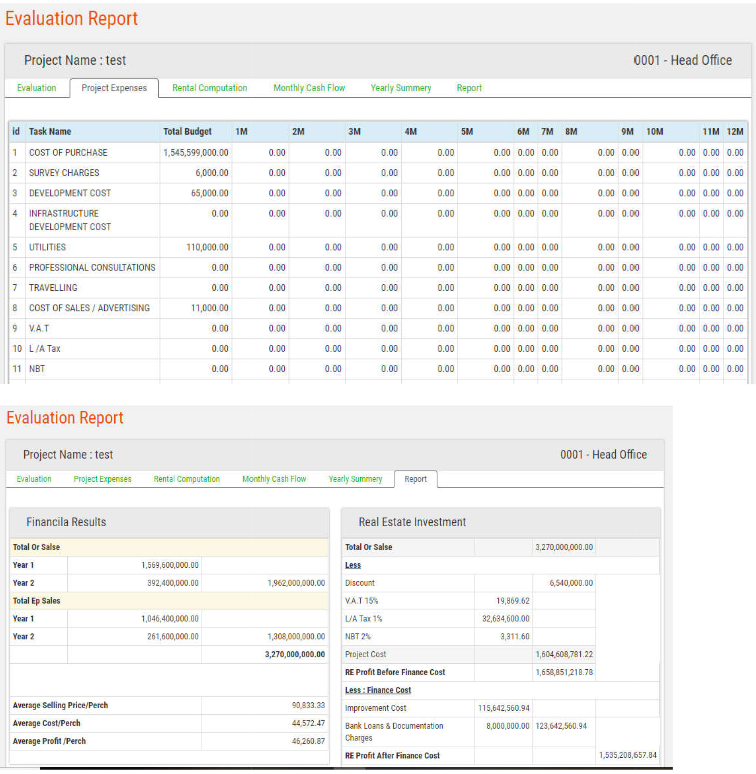Open the Evaluation tab in upper panel
The width and height of the screenshot is (756, 774).
point(37,88)
